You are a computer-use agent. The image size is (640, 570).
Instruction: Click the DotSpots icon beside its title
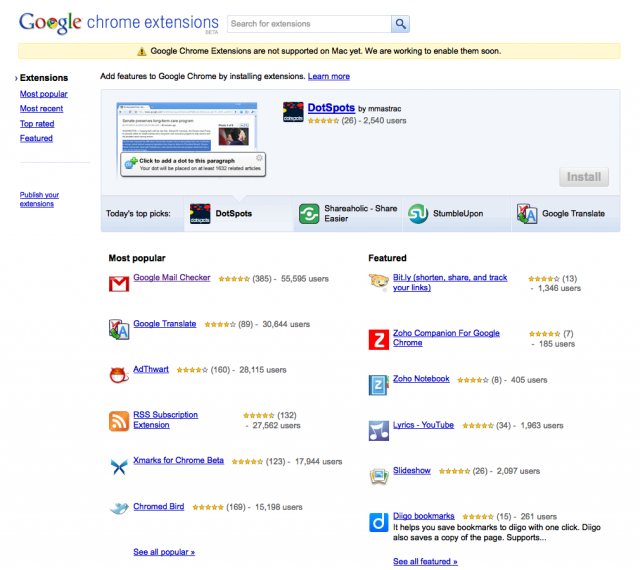click(x=293, y=112)
